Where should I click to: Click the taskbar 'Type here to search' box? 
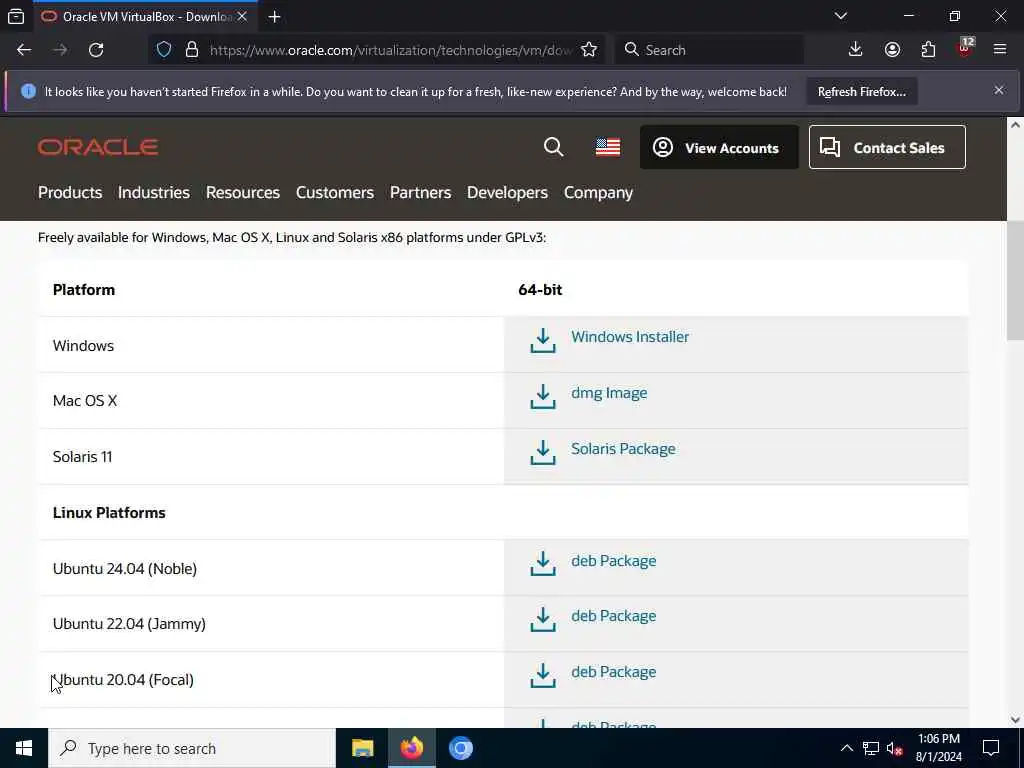[x=192, y=748]
